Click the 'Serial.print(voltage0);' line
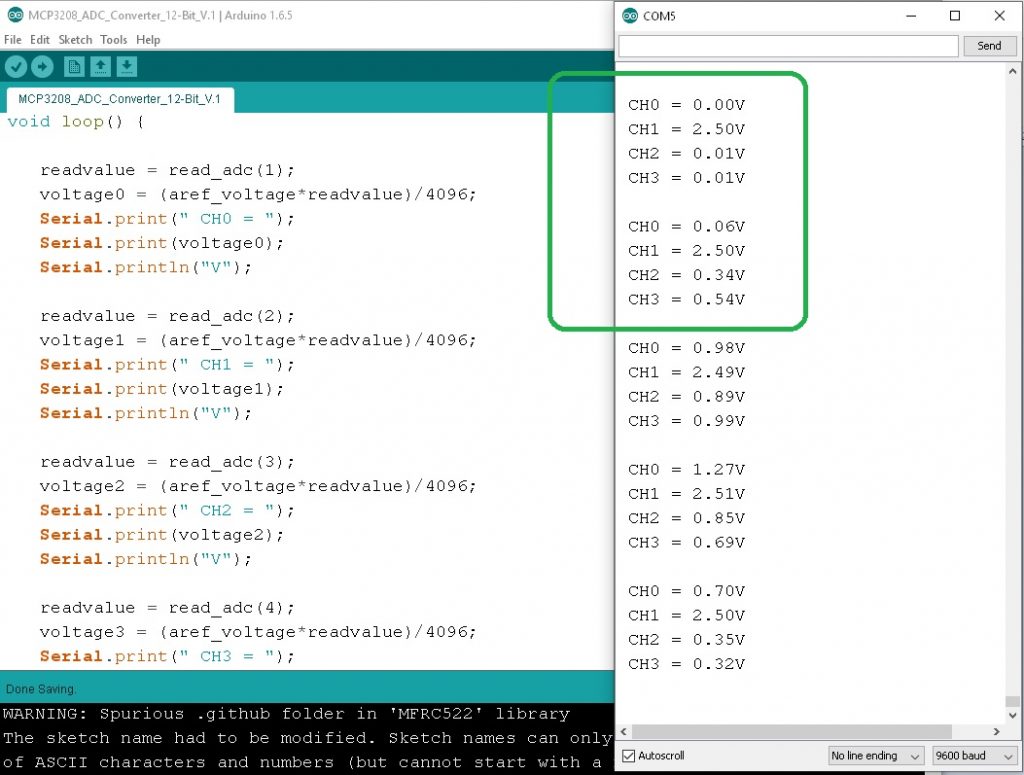This screenshot has height=775, width=1024. click(x=162, y=244)
